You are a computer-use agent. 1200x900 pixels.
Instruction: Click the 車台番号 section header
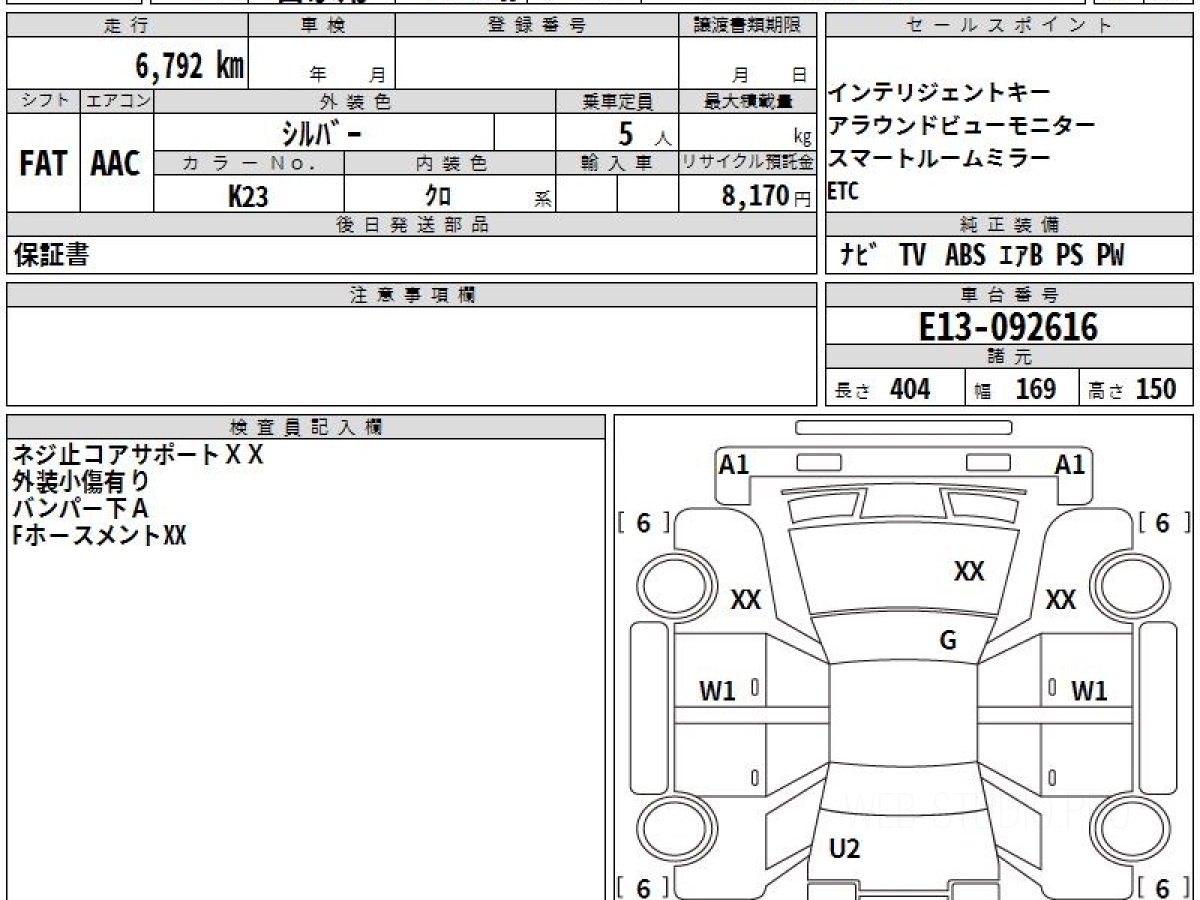click(x=1009, y=295)
